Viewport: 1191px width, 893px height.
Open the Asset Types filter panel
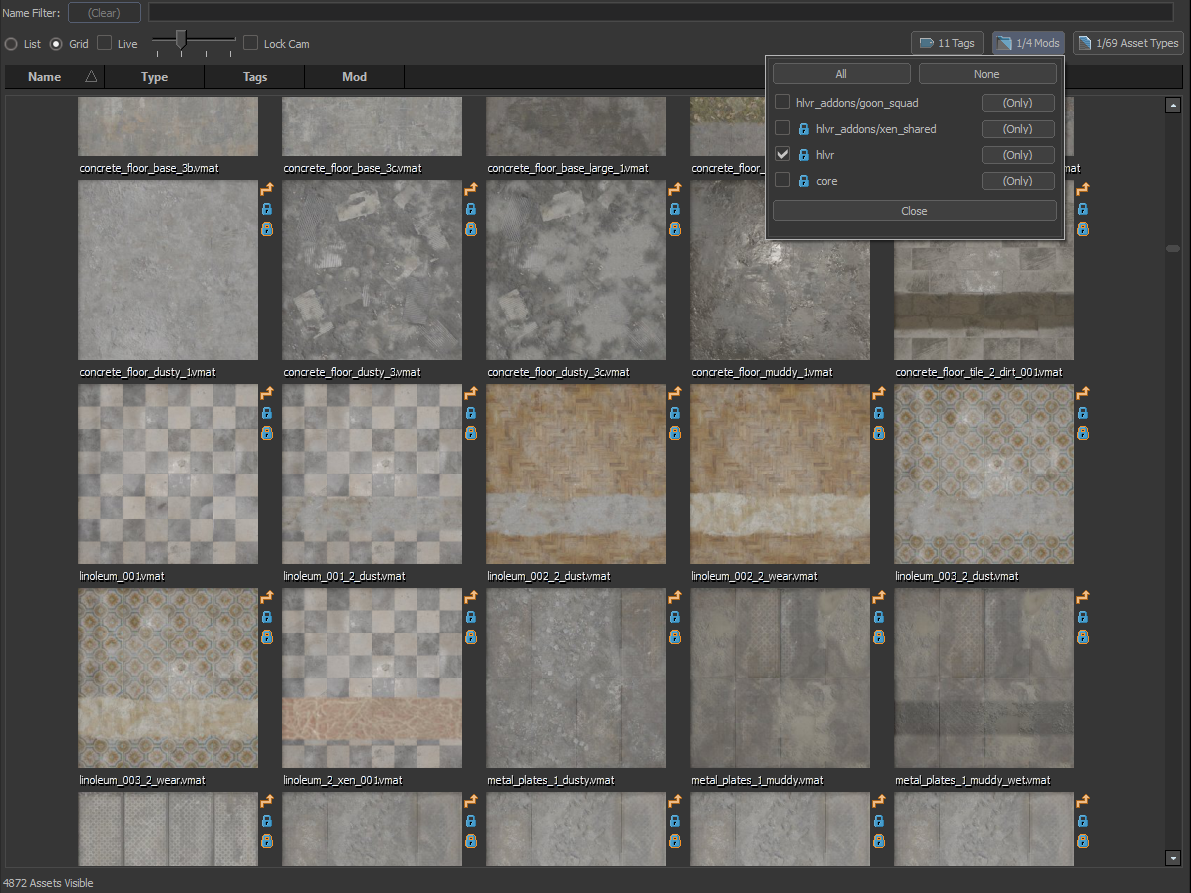point(1128,42)
